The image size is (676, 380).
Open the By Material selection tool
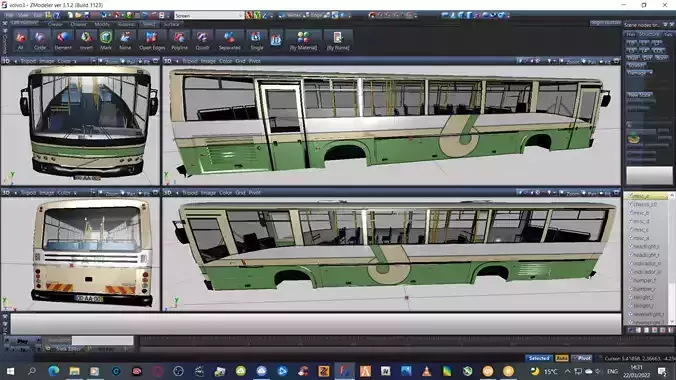coord(303,41)
